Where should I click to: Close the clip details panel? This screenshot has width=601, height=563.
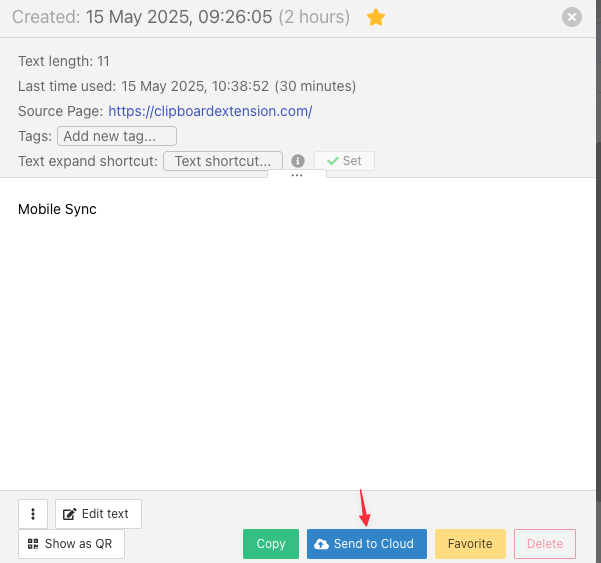click(x=571, y=17)
